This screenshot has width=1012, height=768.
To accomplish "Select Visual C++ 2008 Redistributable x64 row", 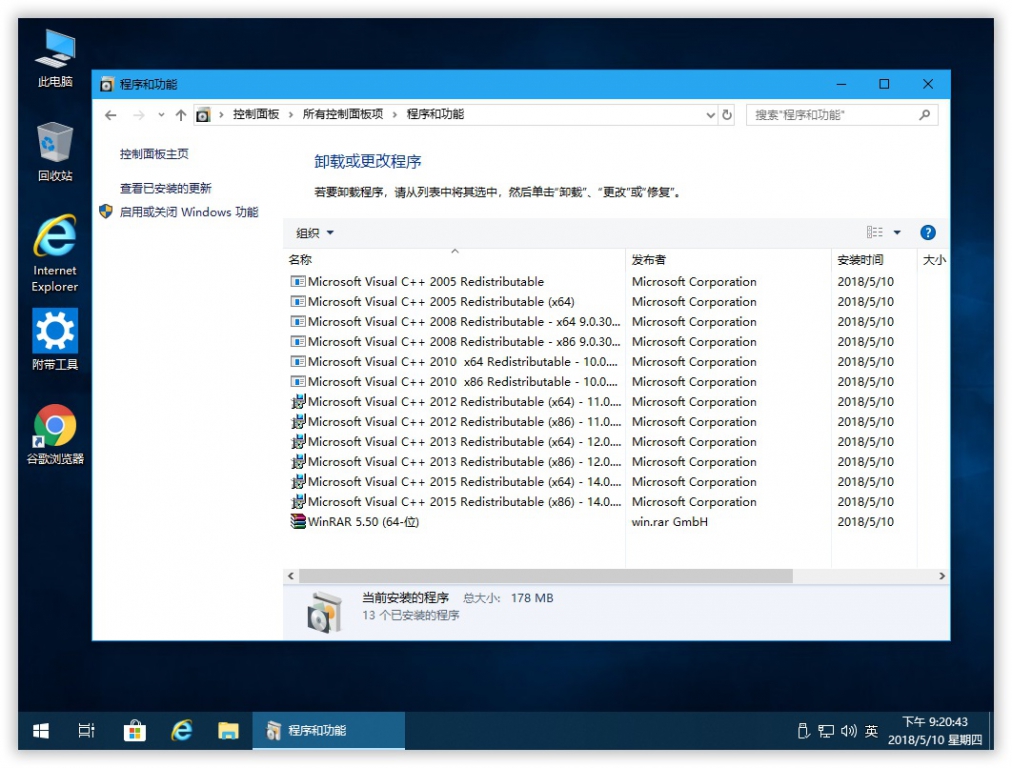I will point(616,321).
